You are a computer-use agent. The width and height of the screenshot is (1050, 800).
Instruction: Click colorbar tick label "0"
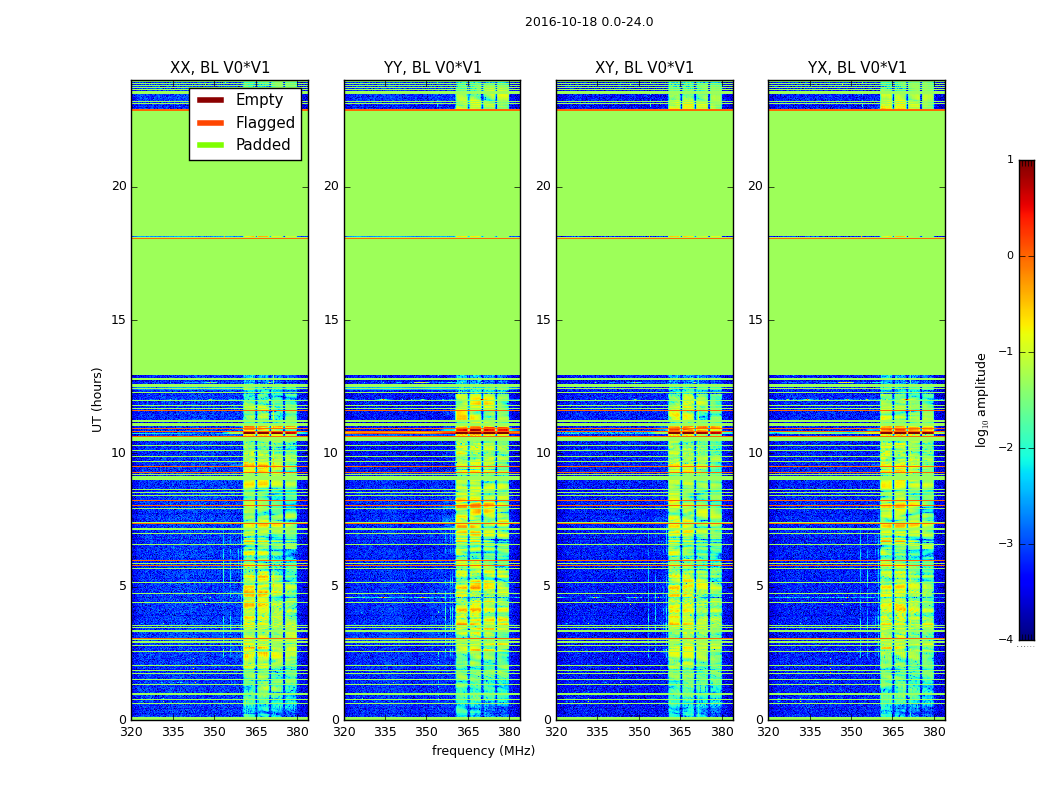pyautogui.click(x=1010, y=256)
